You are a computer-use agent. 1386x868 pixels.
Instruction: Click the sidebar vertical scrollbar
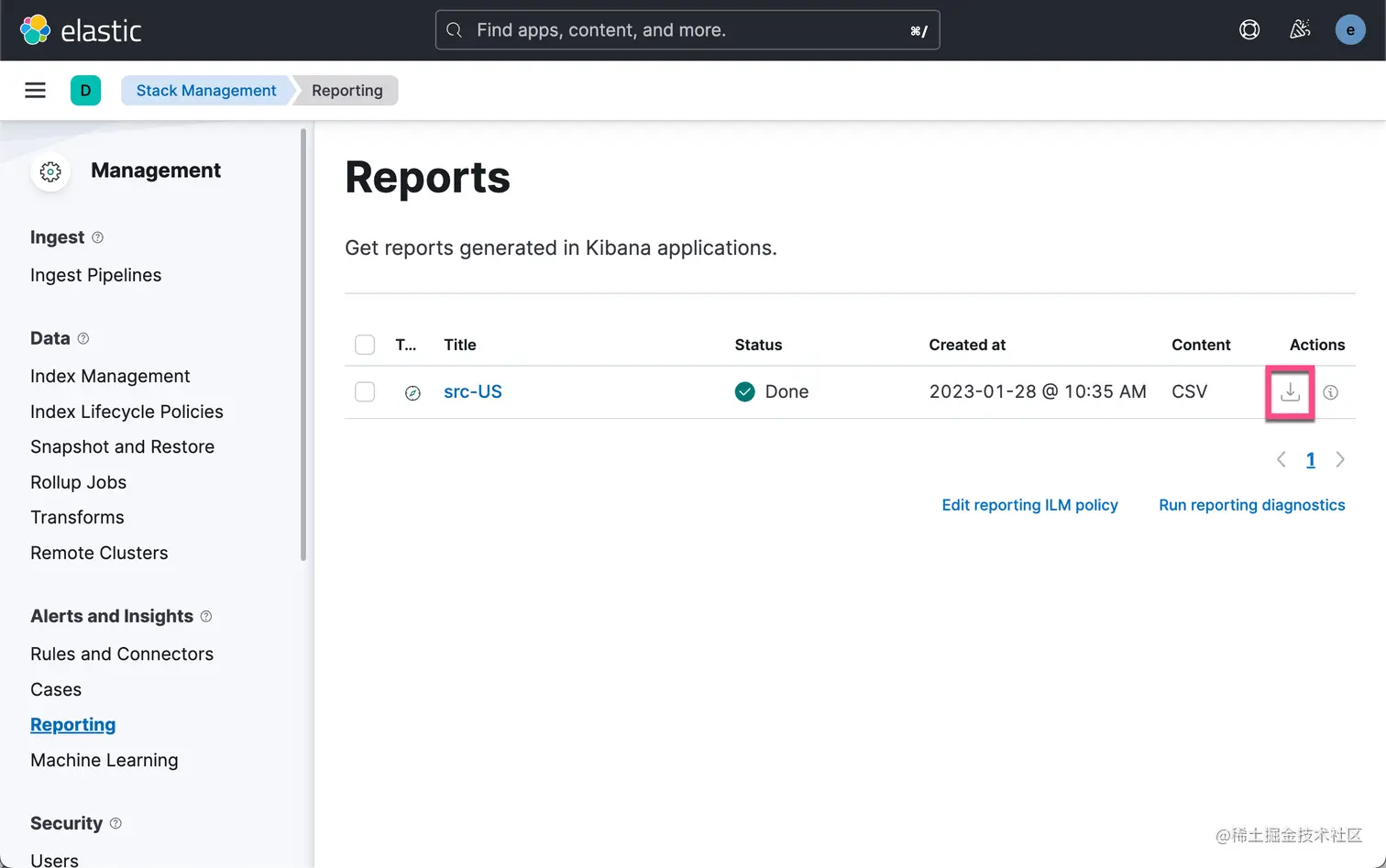[x=303, y=344]
